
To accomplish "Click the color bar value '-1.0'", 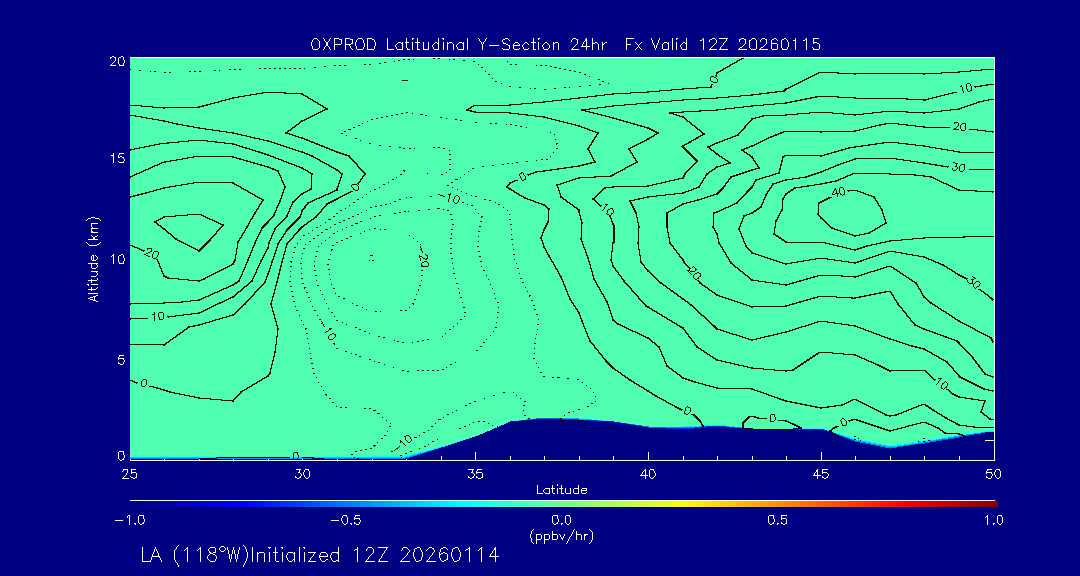I will tap(129, 520).
